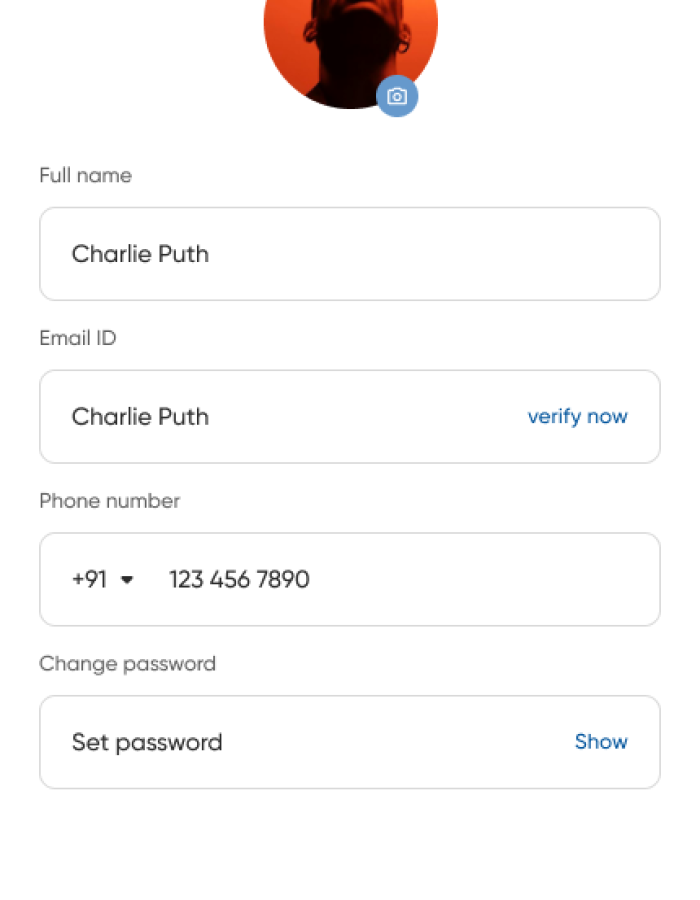700x900 pixels.
Task: Expand the +91 country code selector
Action: click(105, 579)
